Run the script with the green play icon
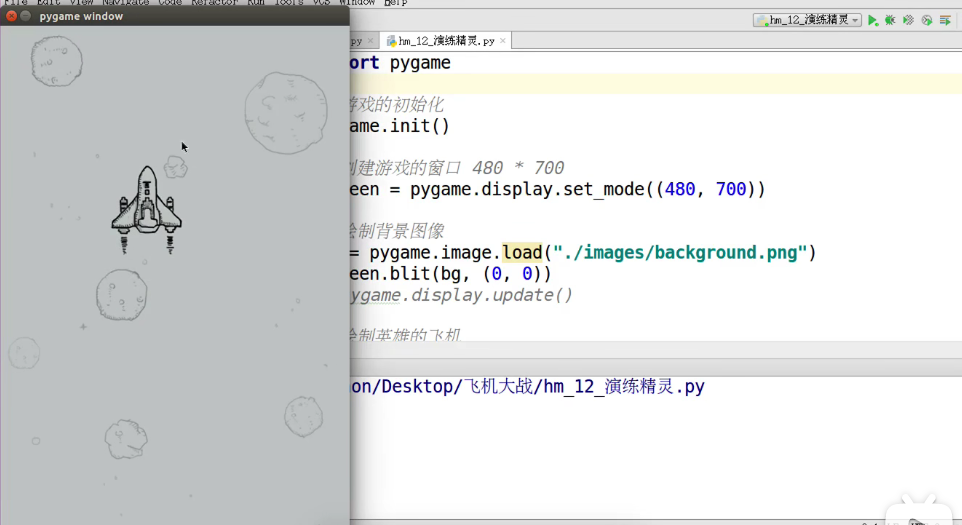 (x=872, y=20)
